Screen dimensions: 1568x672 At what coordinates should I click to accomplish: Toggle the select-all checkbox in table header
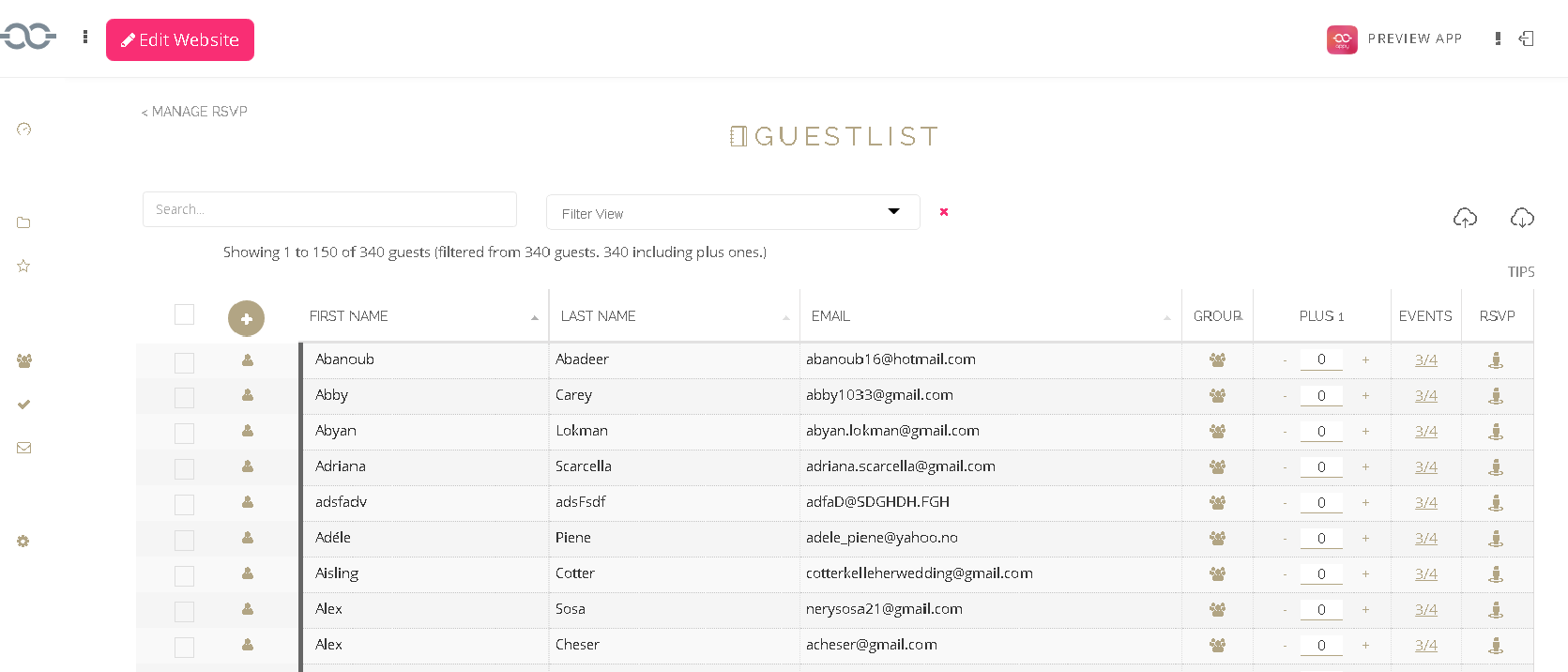pyautogui.click(x=184, y=314)
